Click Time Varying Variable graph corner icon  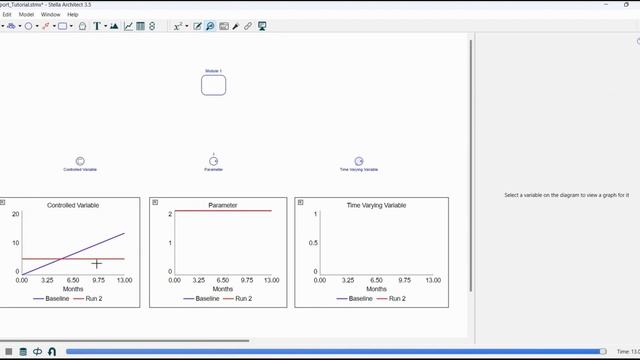click(300, 202)
